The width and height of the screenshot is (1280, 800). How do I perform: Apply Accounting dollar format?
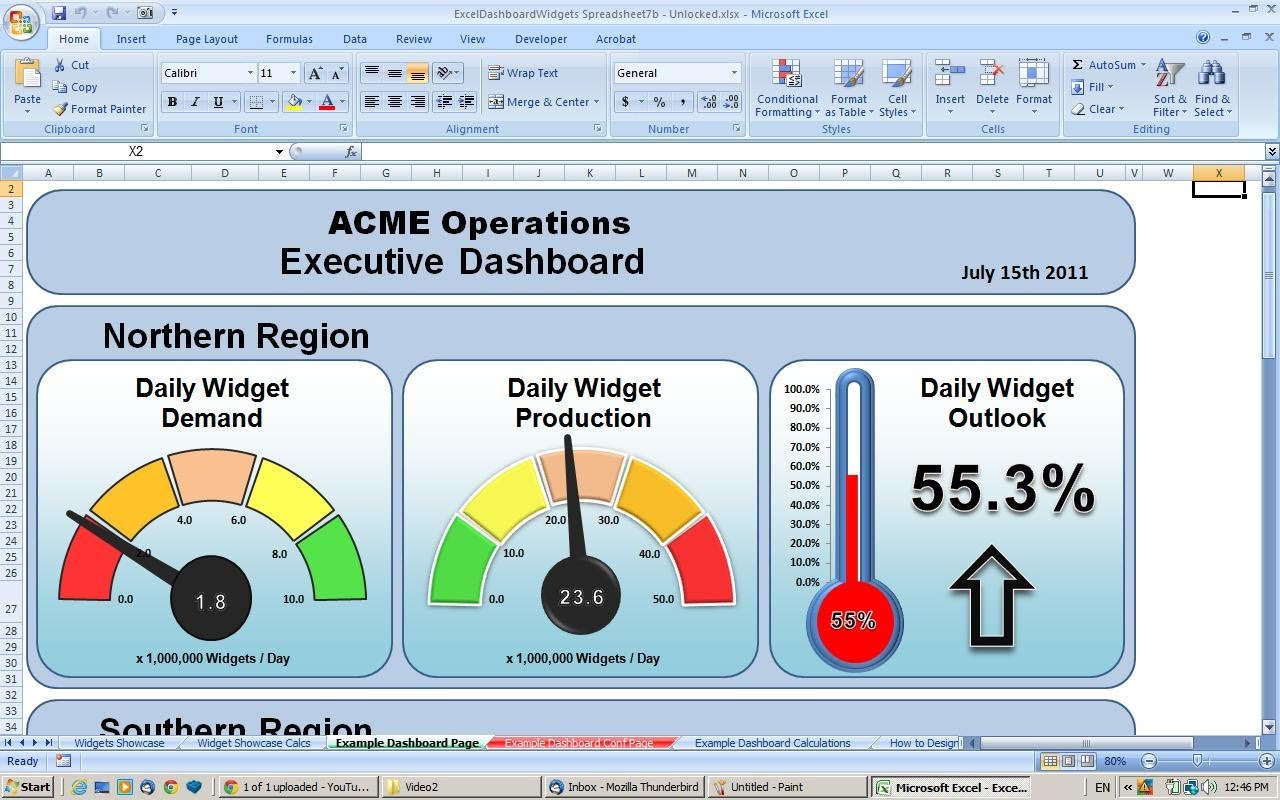[x=625, y=102]
